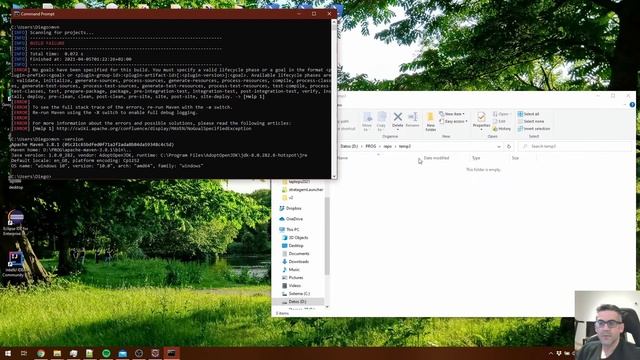640x360 pixels.
Task: Click Select all in the ribbon
Action: [x=529, y=114]
